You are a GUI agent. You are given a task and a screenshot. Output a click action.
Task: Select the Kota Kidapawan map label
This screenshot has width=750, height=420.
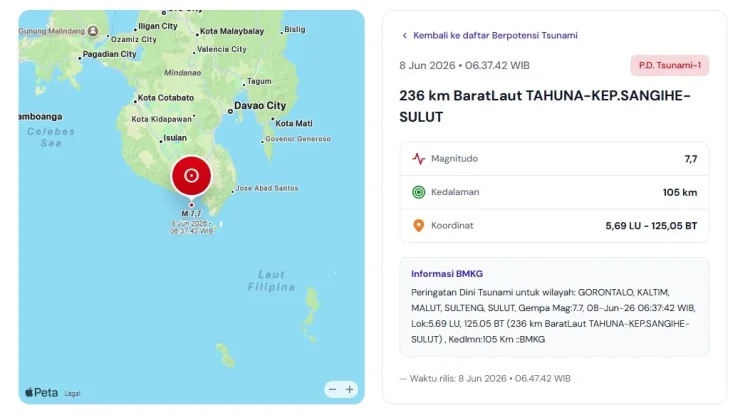pyautogui.click(x=162, y=119)
